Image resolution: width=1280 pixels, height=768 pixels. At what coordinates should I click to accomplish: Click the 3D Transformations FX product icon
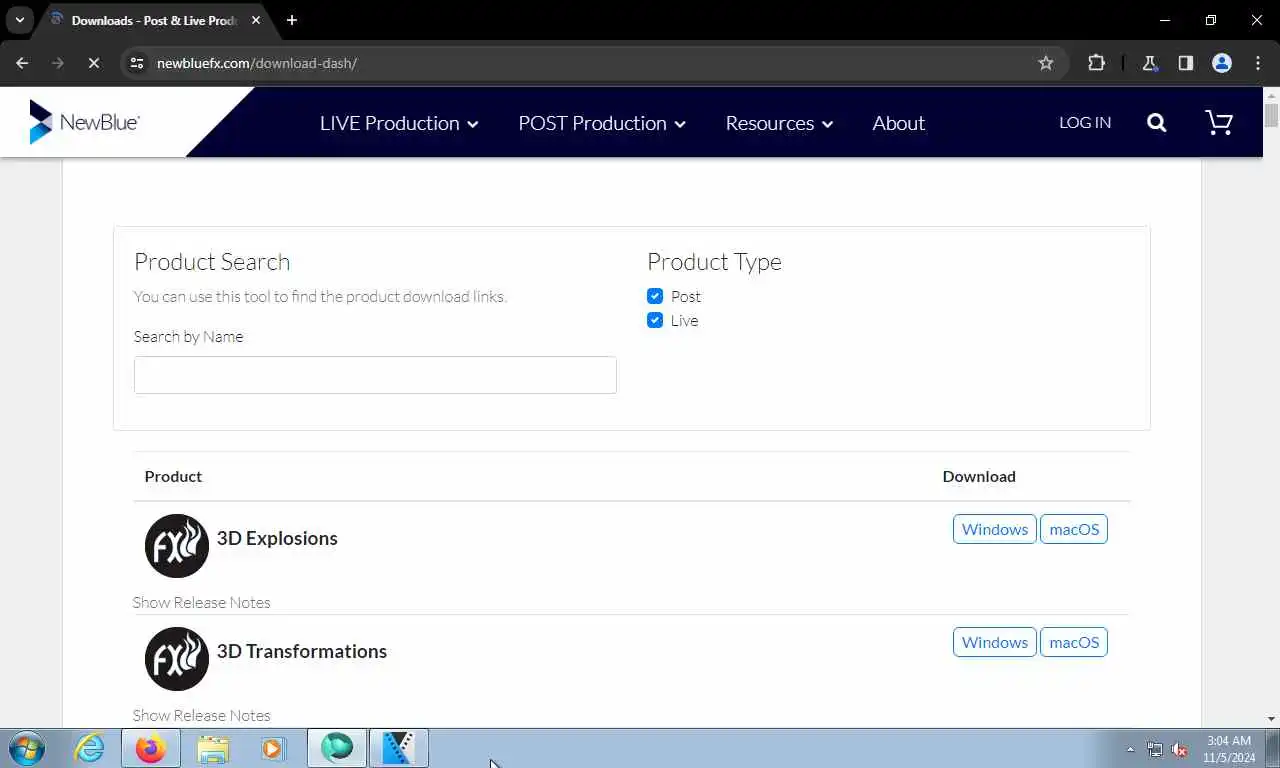[x=177, y=659]
